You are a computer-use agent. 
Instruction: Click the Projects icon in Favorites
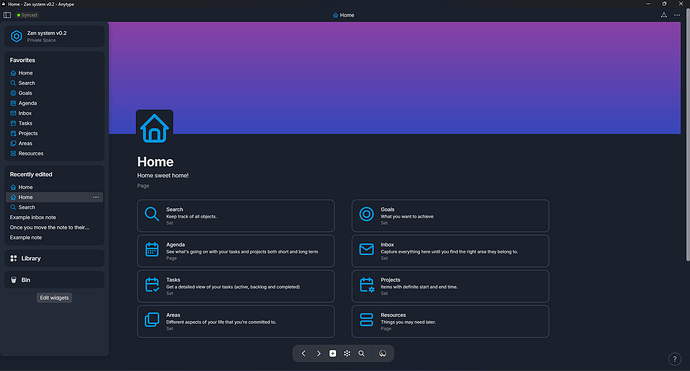(x=13, y=133)
